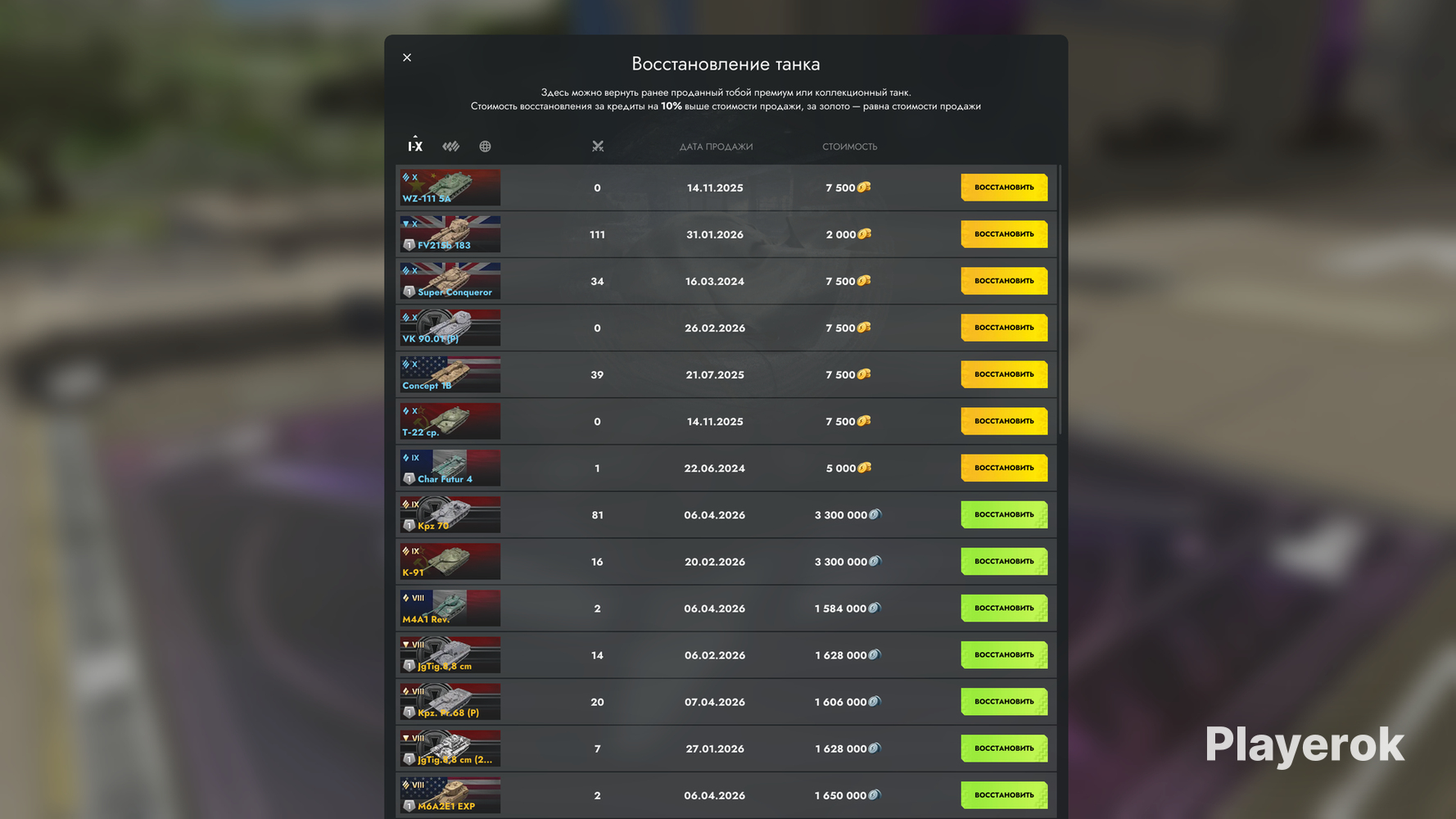The image size is (1456, 819).
Task: Click the tank list vertical scrollbar
Action: point(1060,300)
